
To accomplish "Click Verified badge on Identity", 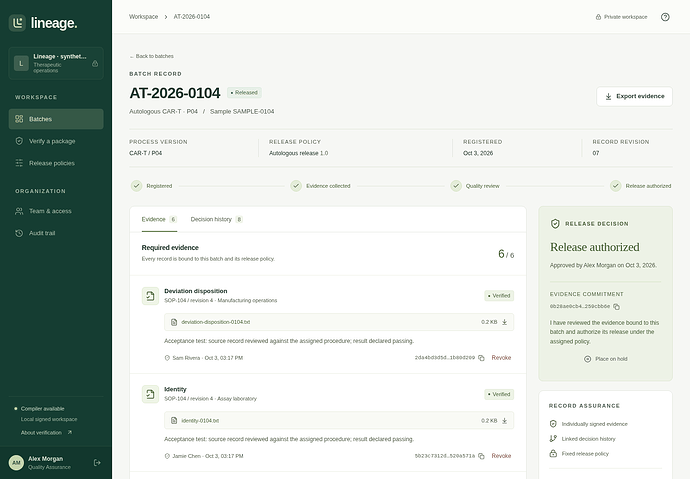I will tap(499, 394).
